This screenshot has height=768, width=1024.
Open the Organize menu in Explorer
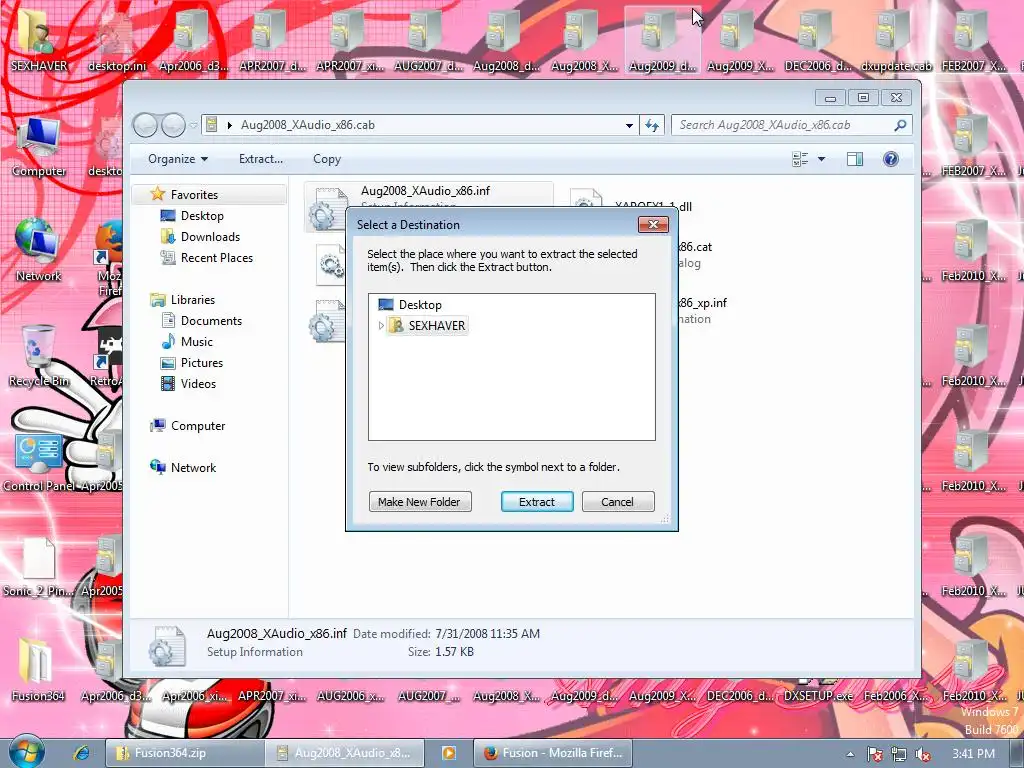pyautogui.click(x=178, y=159)
